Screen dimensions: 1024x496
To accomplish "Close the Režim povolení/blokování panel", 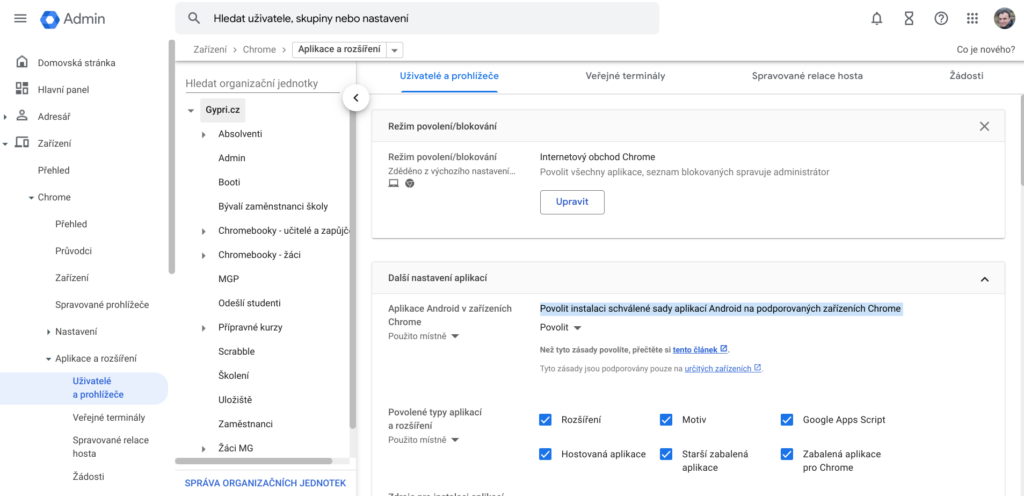I will tap(984, 126).
